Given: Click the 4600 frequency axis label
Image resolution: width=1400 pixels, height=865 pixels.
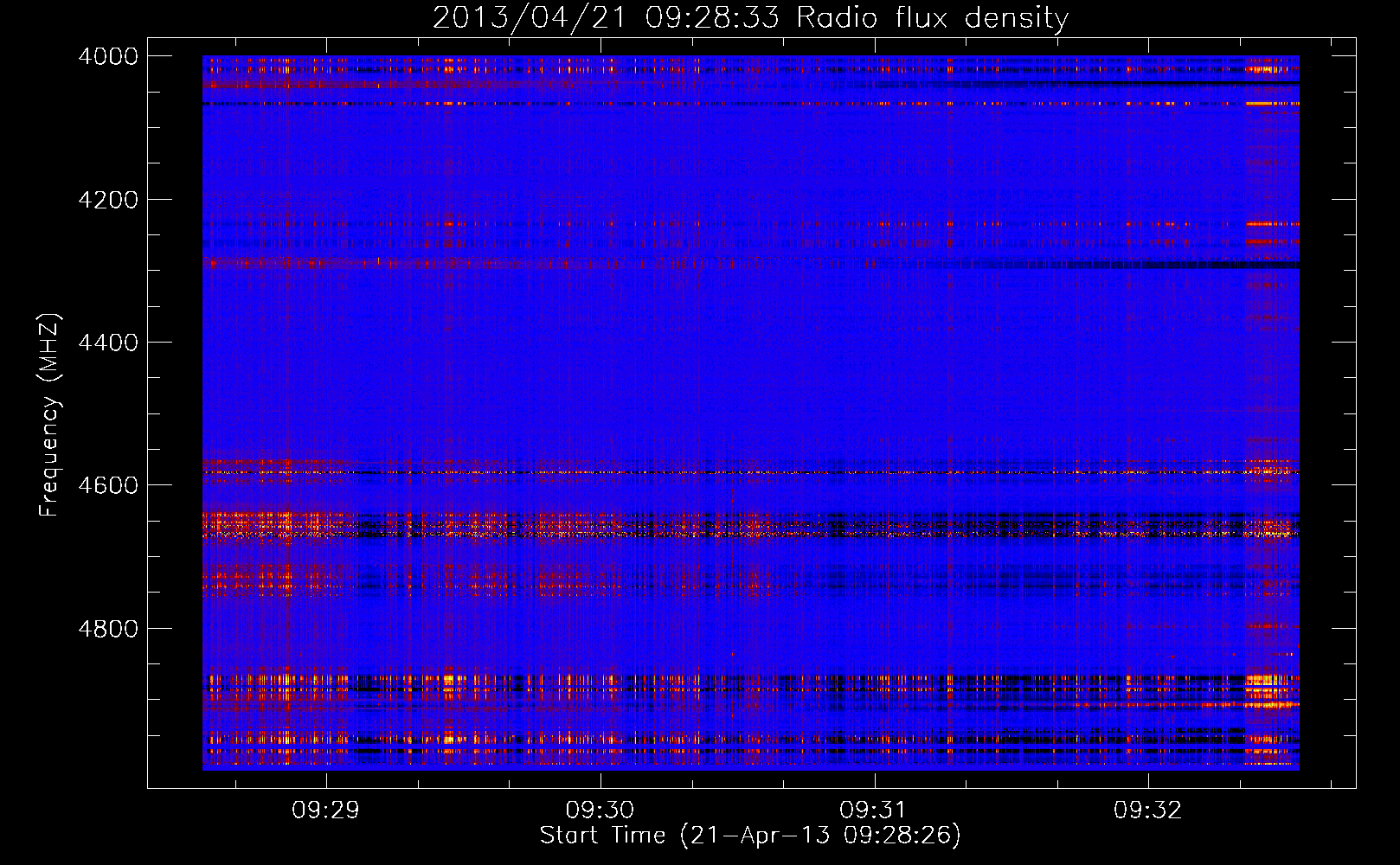Looking at the screenshot, I should (108, 485).
